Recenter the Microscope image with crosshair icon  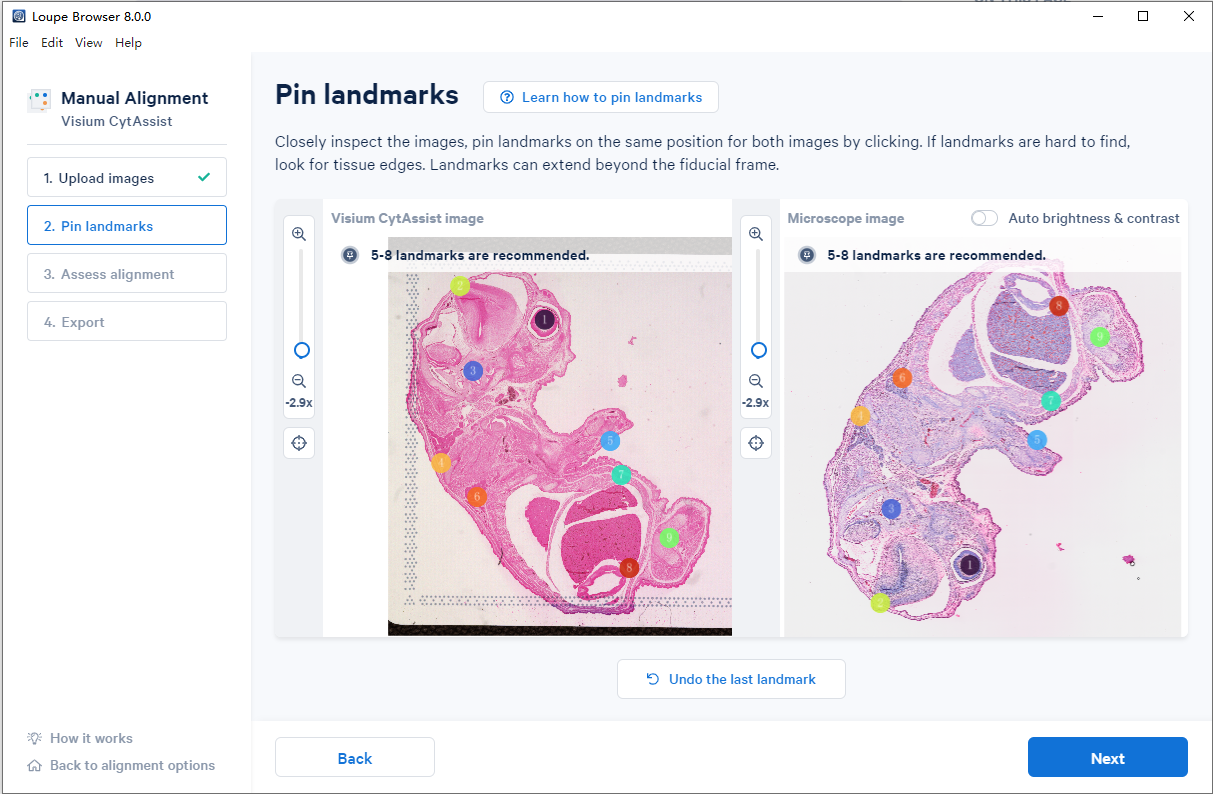(756, 442)
